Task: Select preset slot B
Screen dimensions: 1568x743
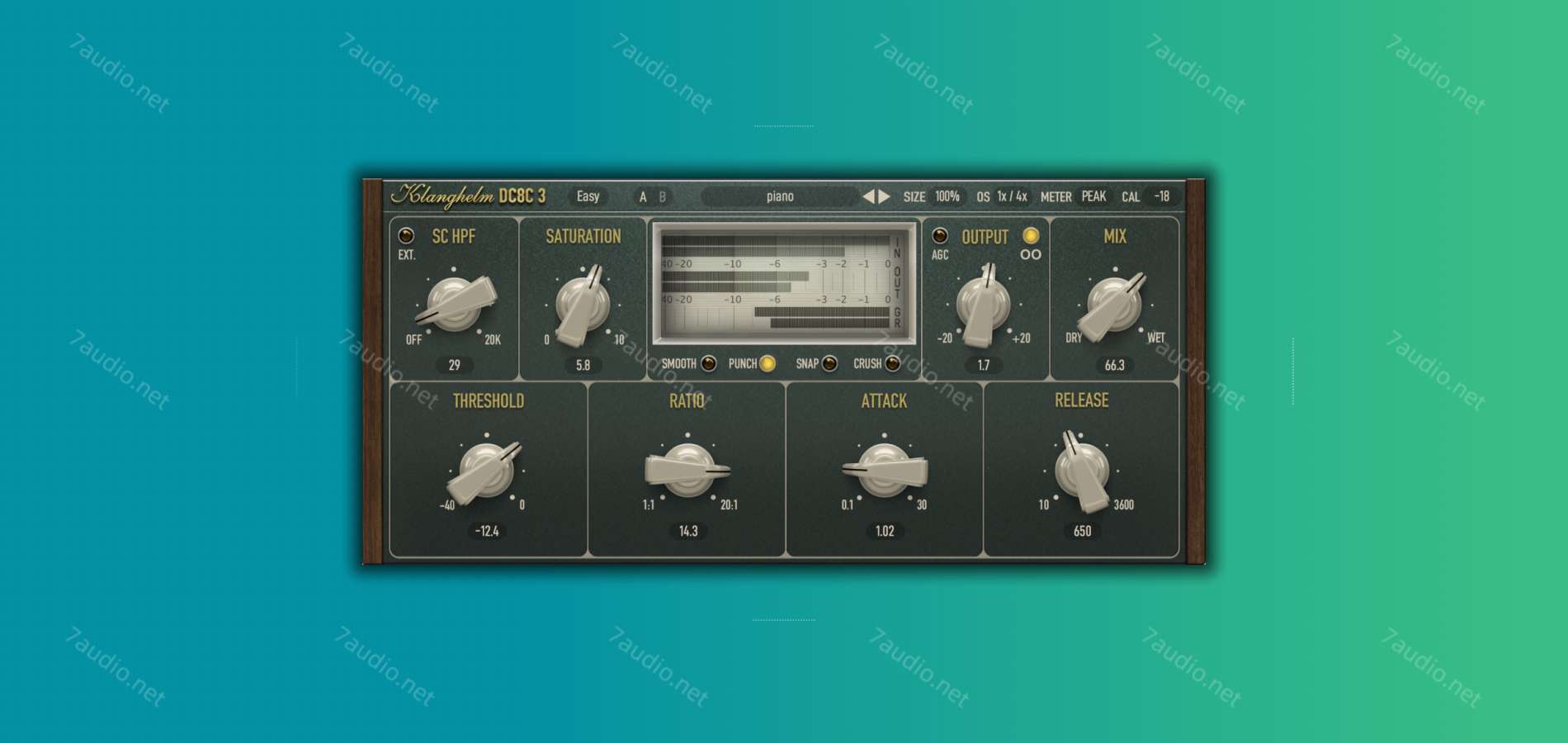Action: [662, 197]
